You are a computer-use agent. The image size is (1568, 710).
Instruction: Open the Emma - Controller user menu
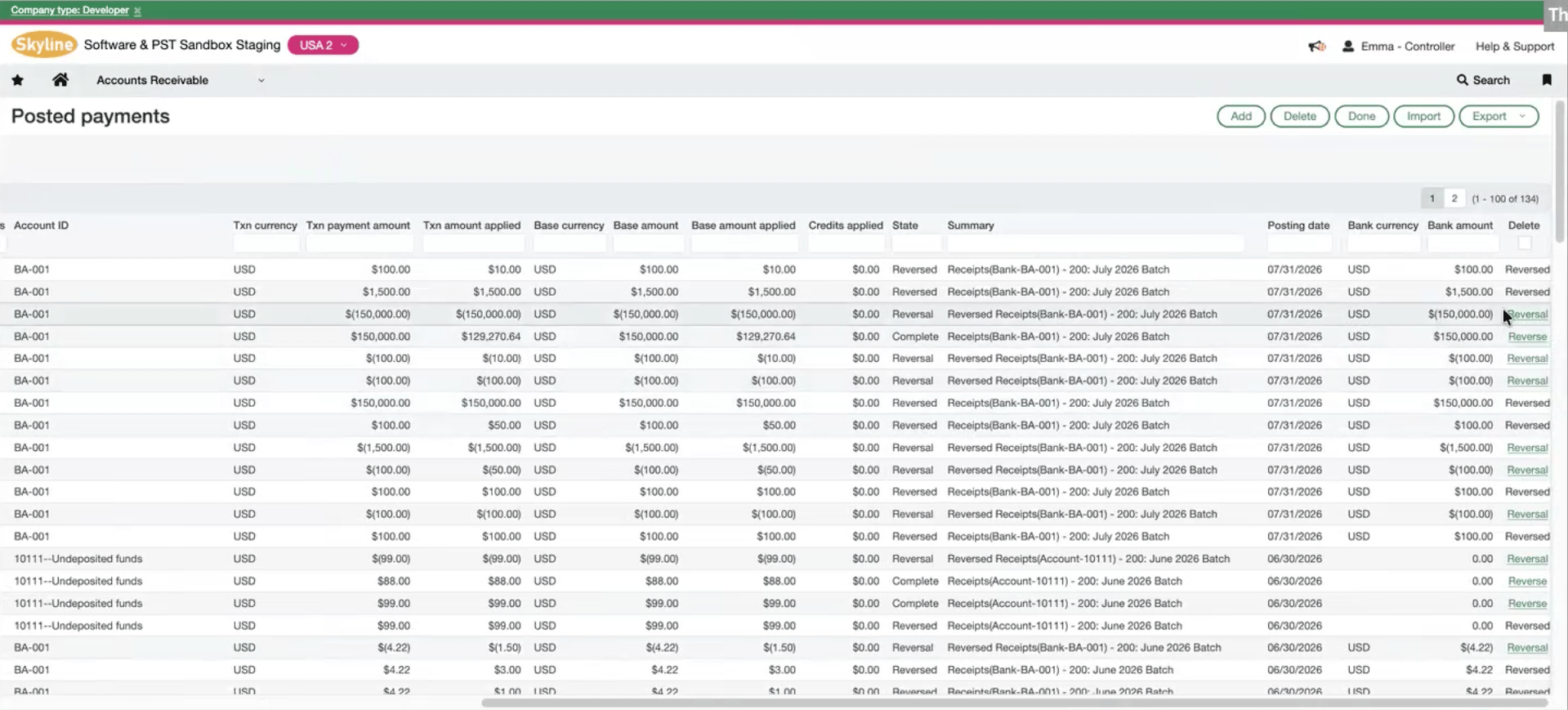[x=1398, y=47]
